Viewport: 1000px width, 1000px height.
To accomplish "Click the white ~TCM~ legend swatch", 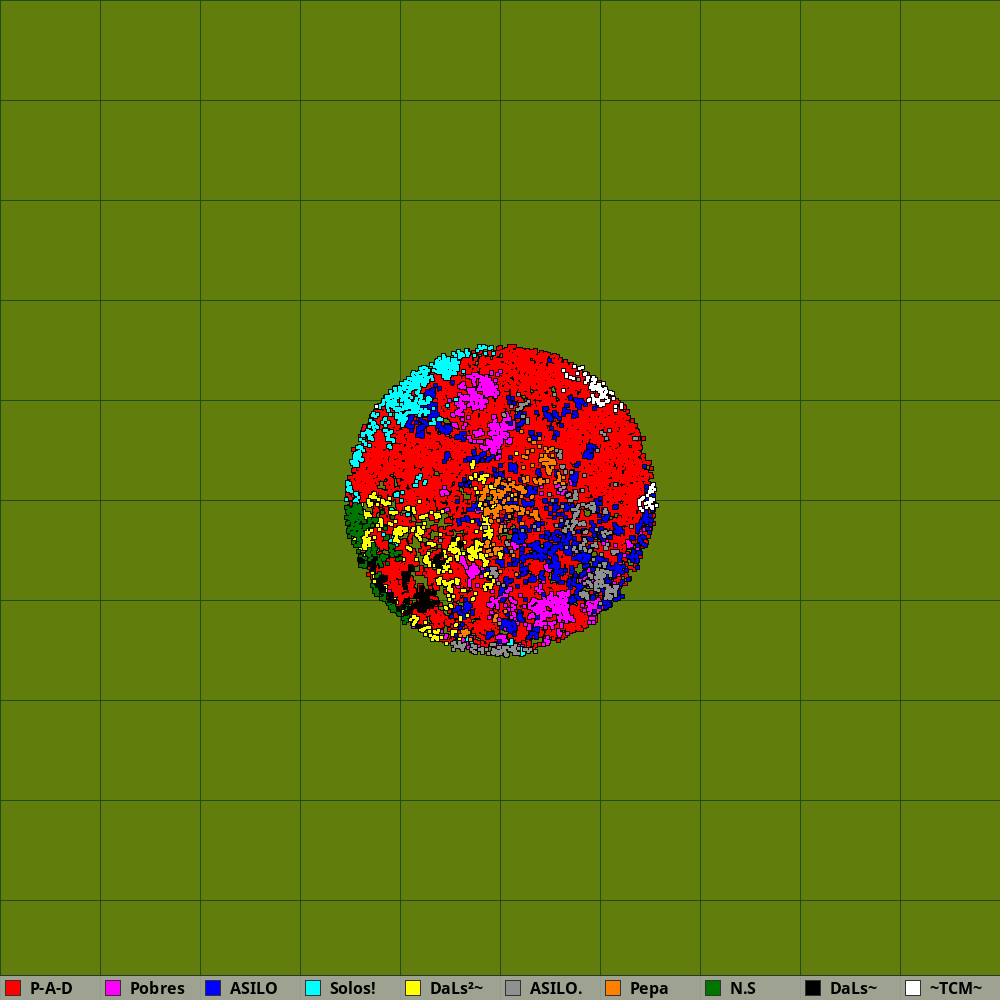I will [x=913, y=988].
